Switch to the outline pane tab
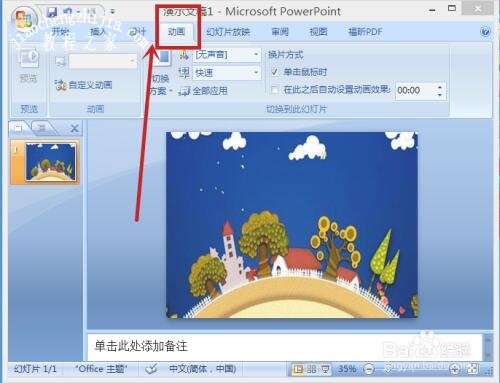Image resolution: width=500 pixels, height=383 pixels. [x=42, y=128]
